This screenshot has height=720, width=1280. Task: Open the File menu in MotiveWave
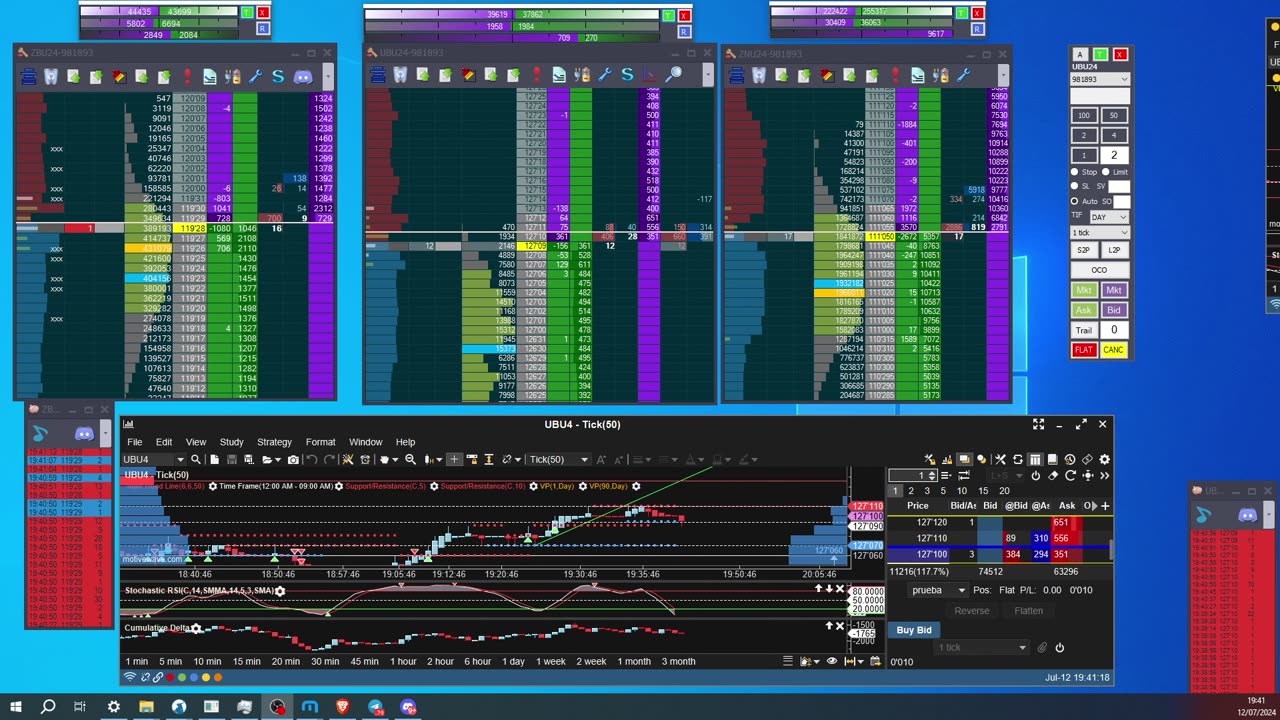[134, 442]
